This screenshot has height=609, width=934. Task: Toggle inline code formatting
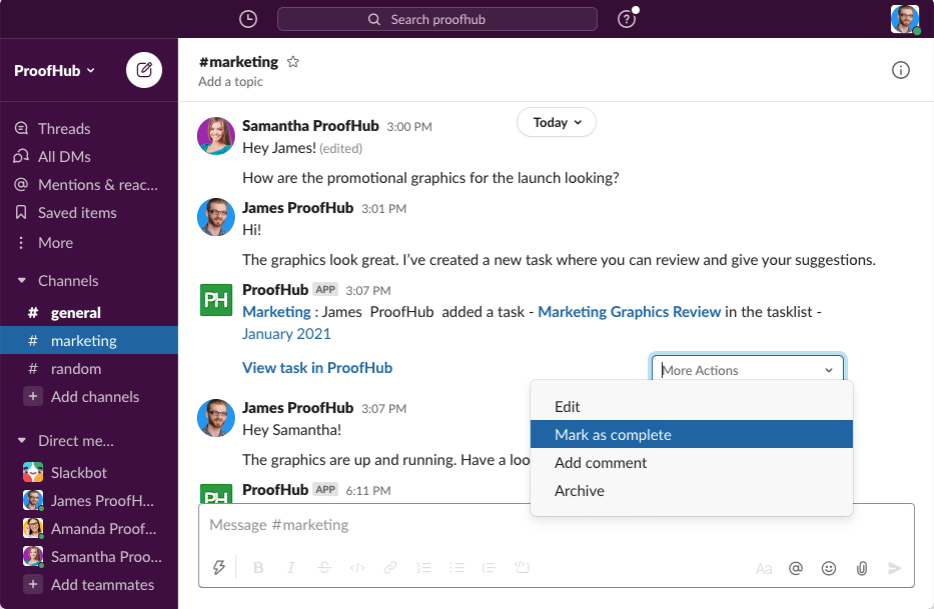[x=357, y=567]
